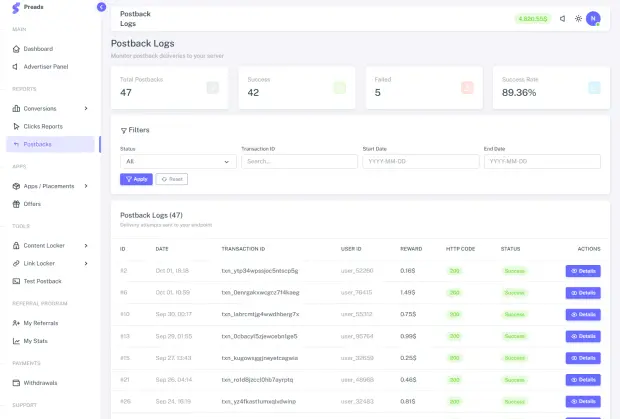Open announcements via megaphone icon in header
The height and width of the screenshot is (419, 620).
563,19
